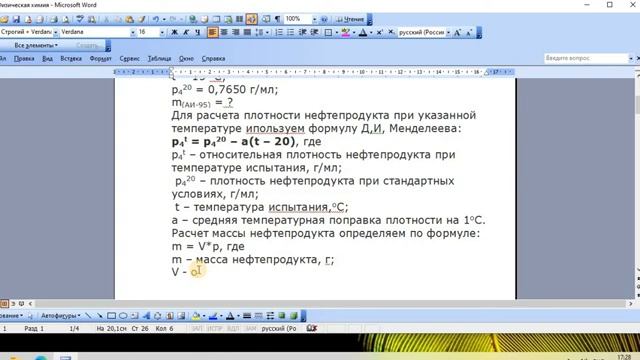The width and height of the screenshot is (640, 360).
Task: Apply the yellow-pink text highlight color
Action: [345, 32]
